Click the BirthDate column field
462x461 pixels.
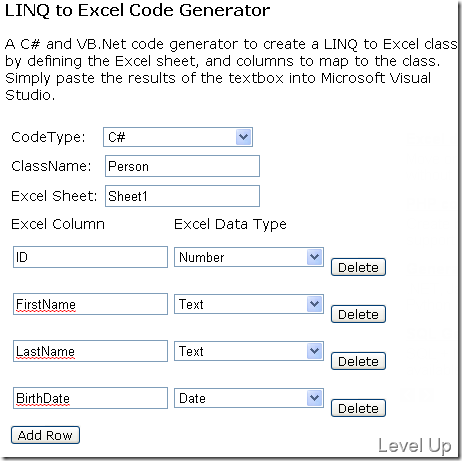90,398
